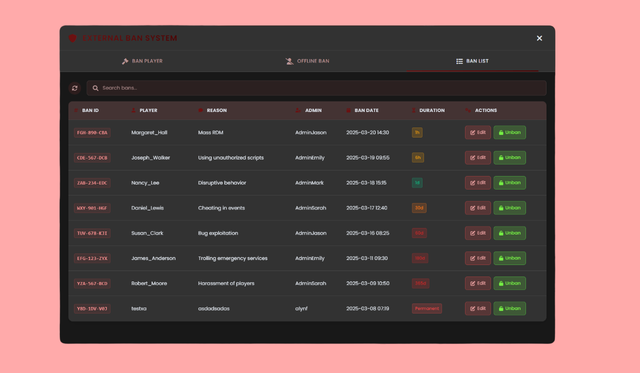The image size is (640, 373).
Task: Unban Daniel_Lewis
Action: coord(509,208)
